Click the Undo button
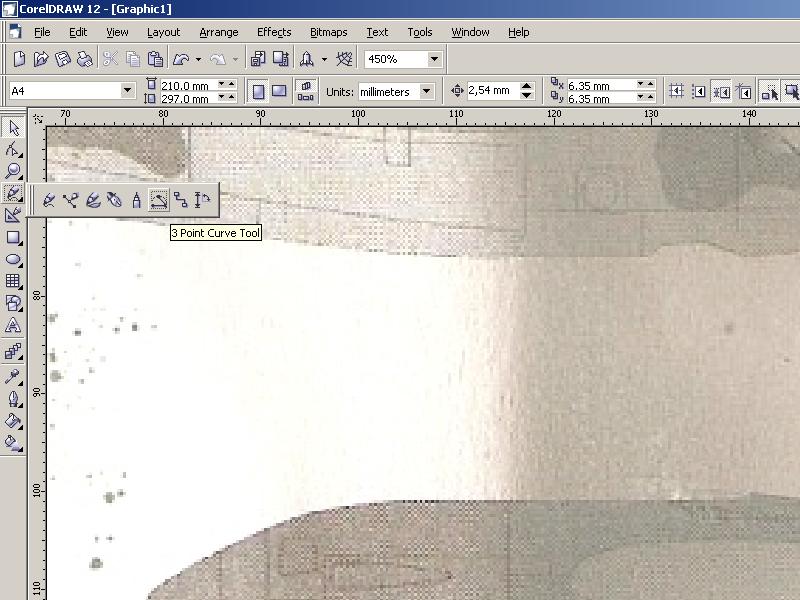Viewport: 800px width, 600px height. [182, 60]
